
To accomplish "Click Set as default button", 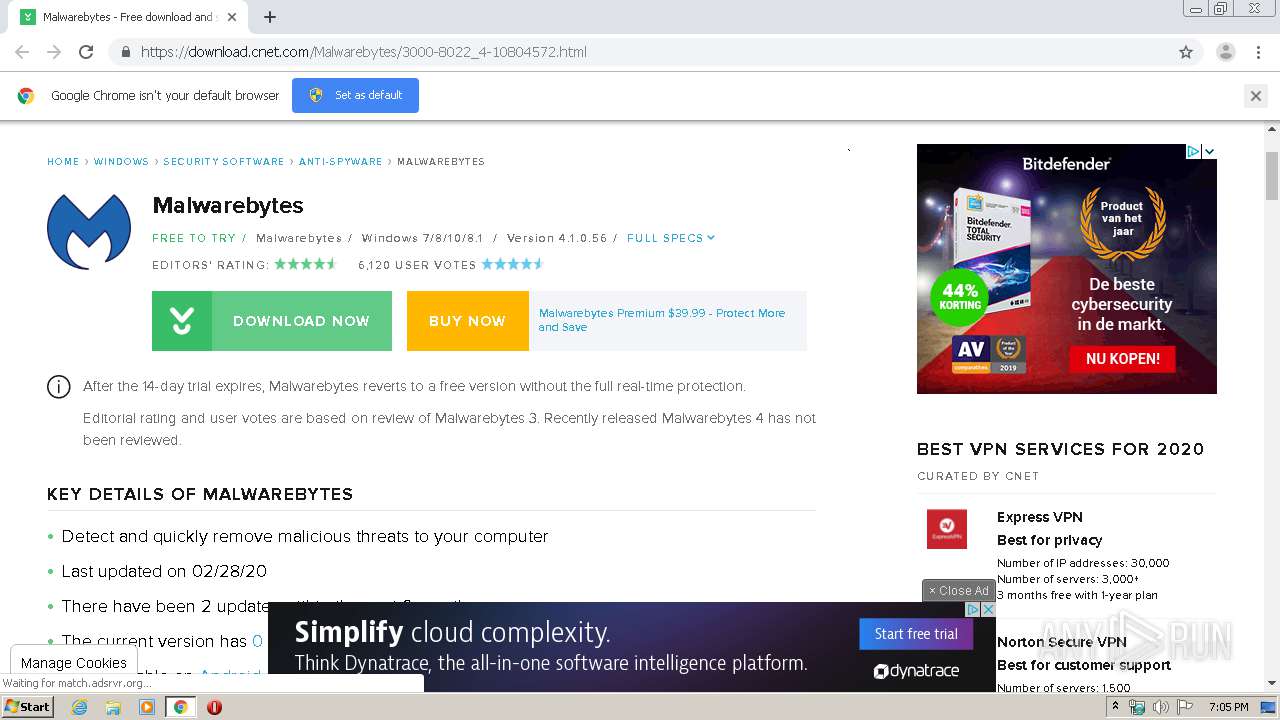I will (355, 95).
